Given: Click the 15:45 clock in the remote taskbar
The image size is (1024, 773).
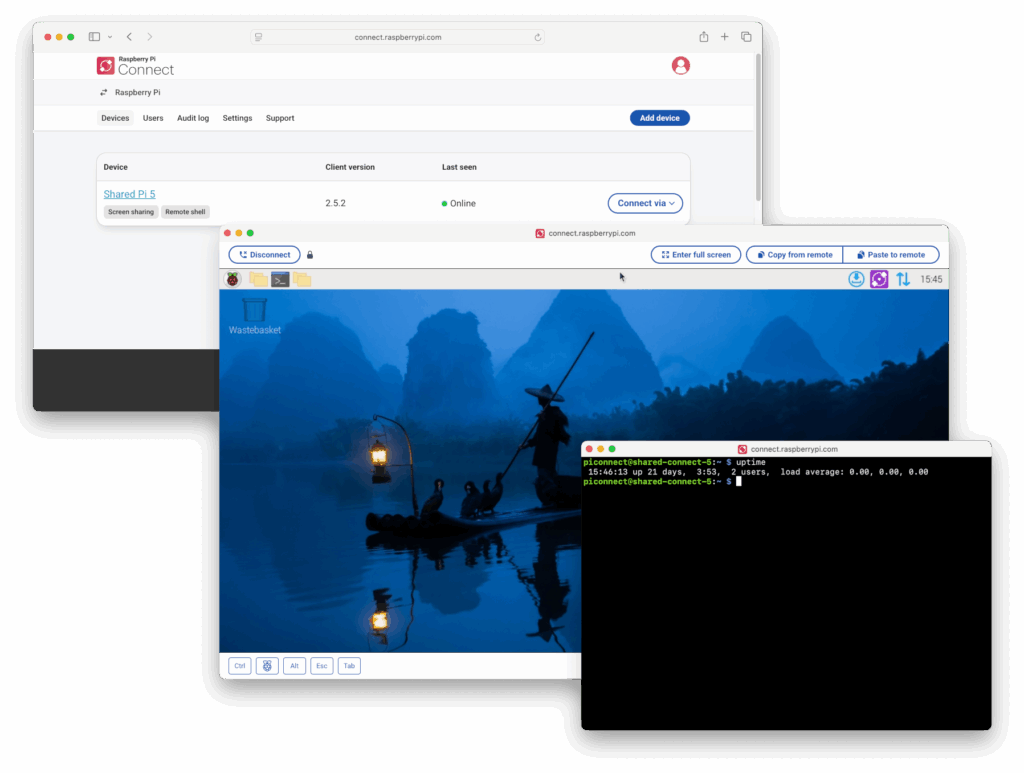Looking at the screenshot, I should pos(931,279).
